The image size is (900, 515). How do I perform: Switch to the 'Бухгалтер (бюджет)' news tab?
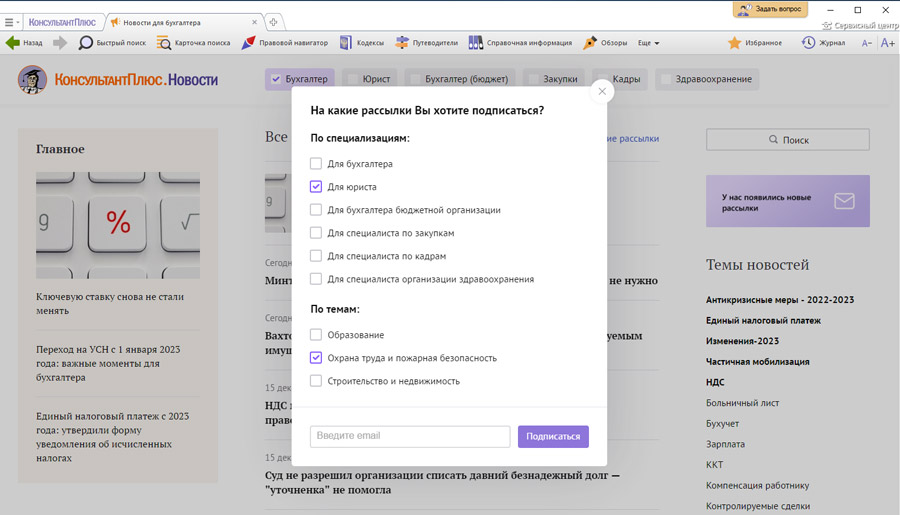[x=466, y=79]
